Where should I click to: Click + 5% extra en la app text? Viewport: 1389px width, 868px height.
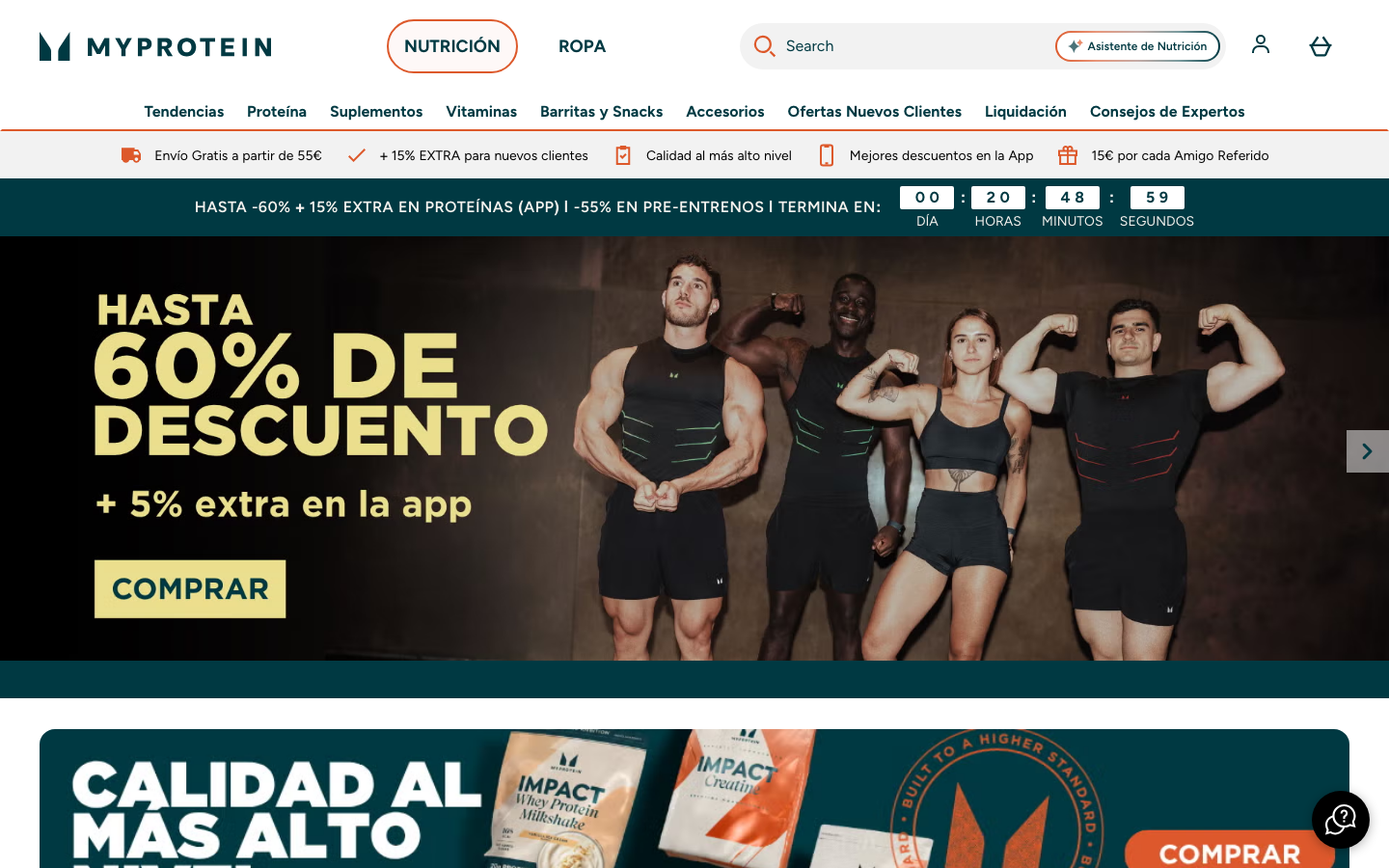[284, 504]
